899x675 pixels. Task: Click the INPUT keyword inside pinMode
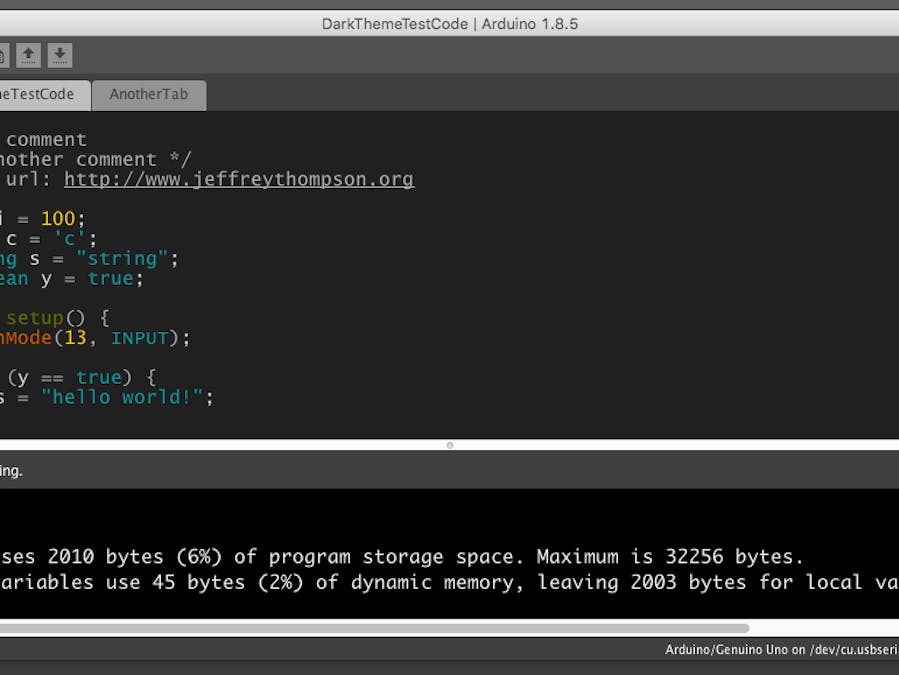[143, 338]
